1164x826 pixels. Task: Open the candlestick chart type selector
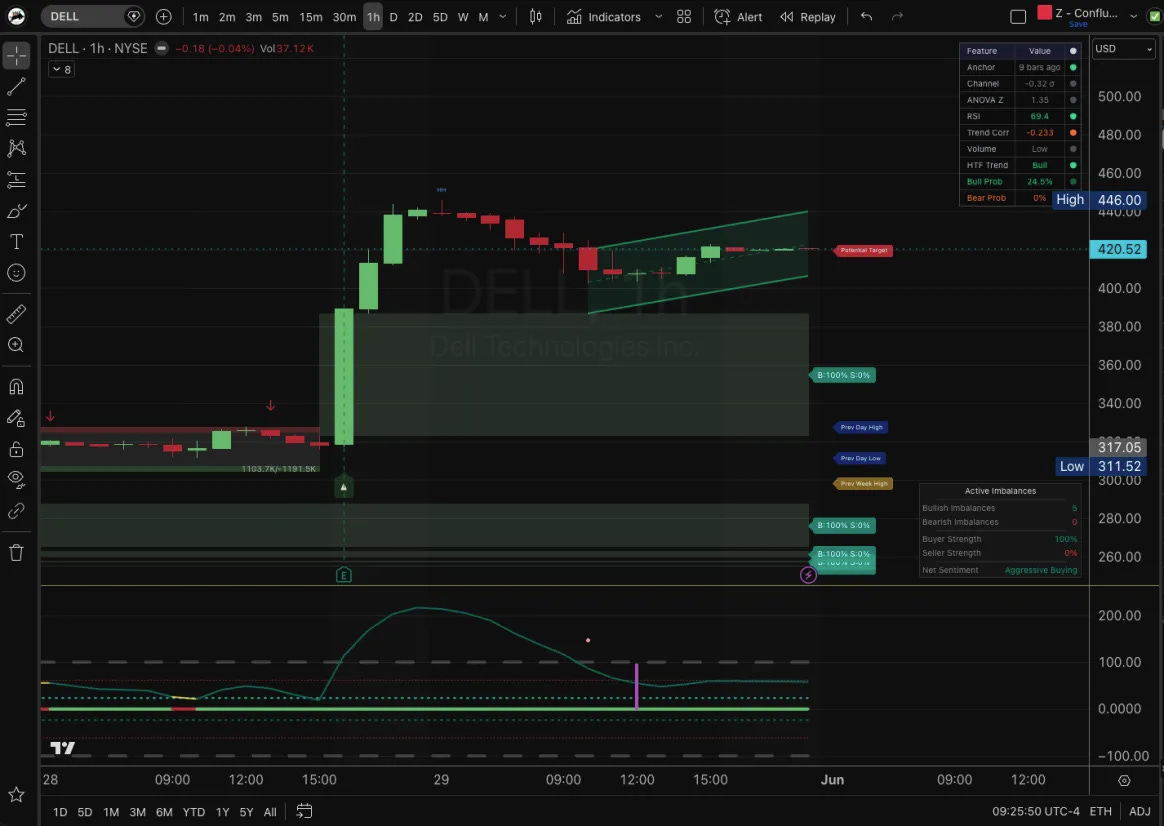tap(535, 16)
